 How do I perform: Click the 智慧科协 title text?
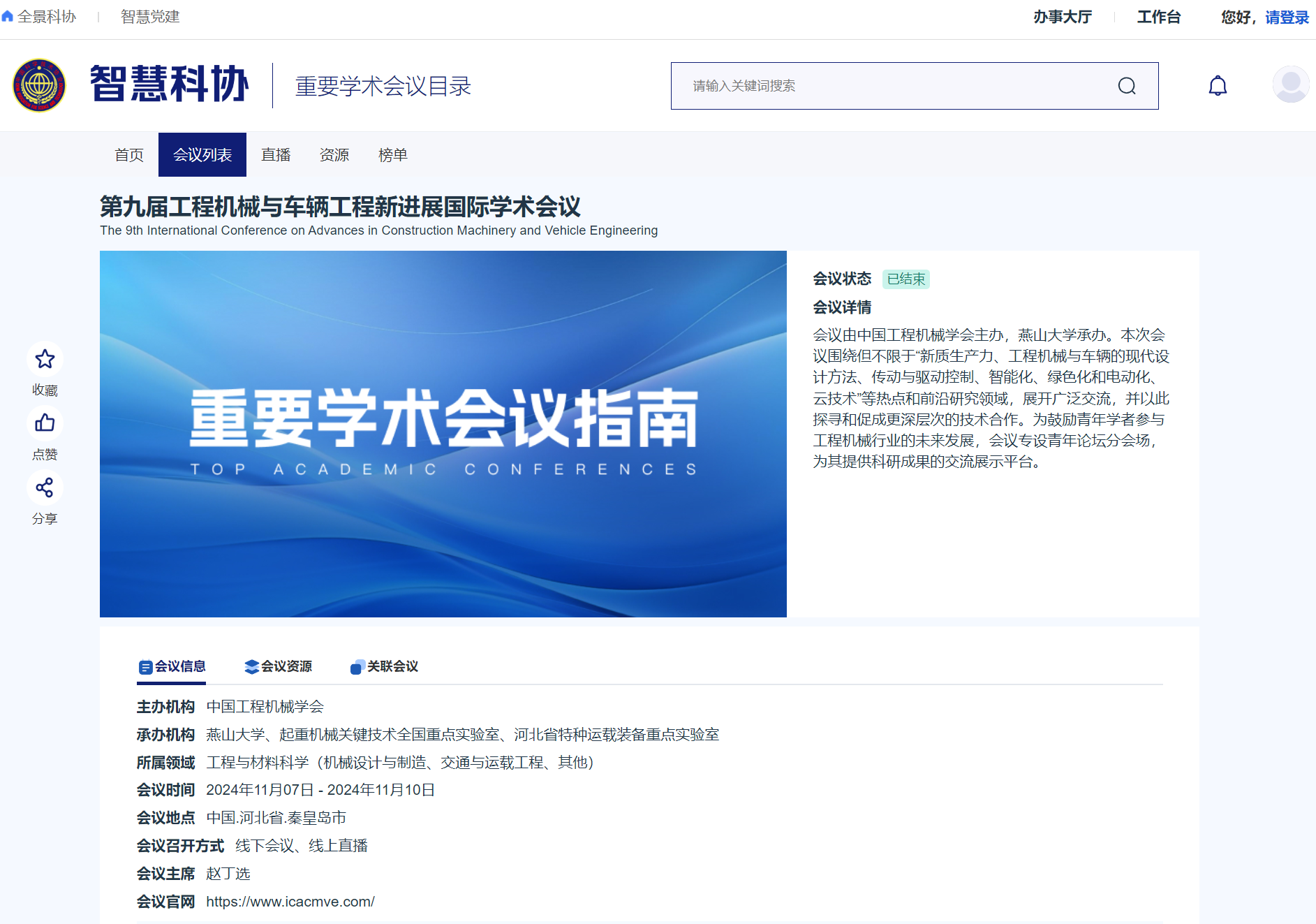[x=169, y=85]
